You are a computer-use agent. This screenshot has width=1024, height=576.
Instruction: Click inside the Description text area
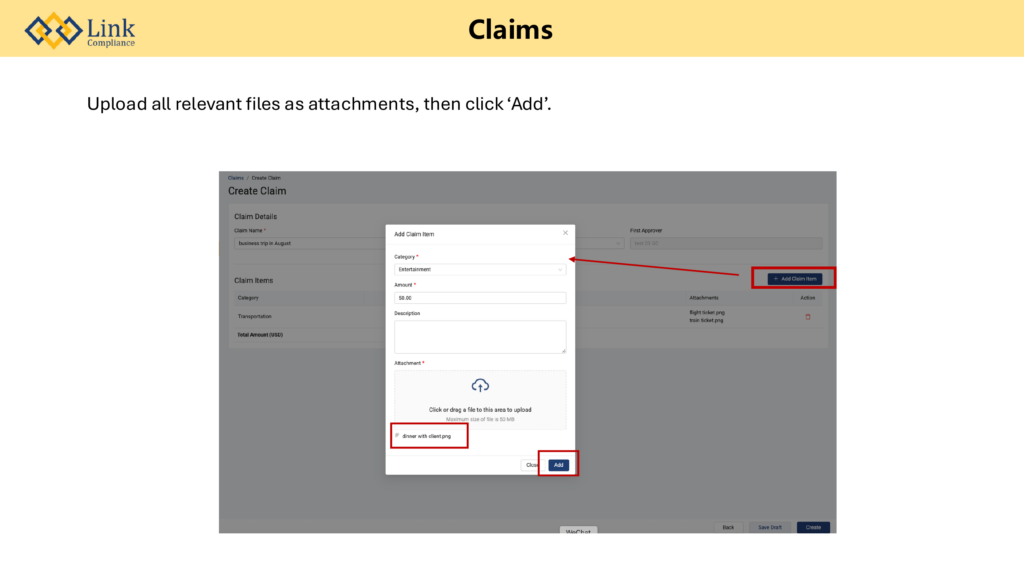(x=480, y=336)
